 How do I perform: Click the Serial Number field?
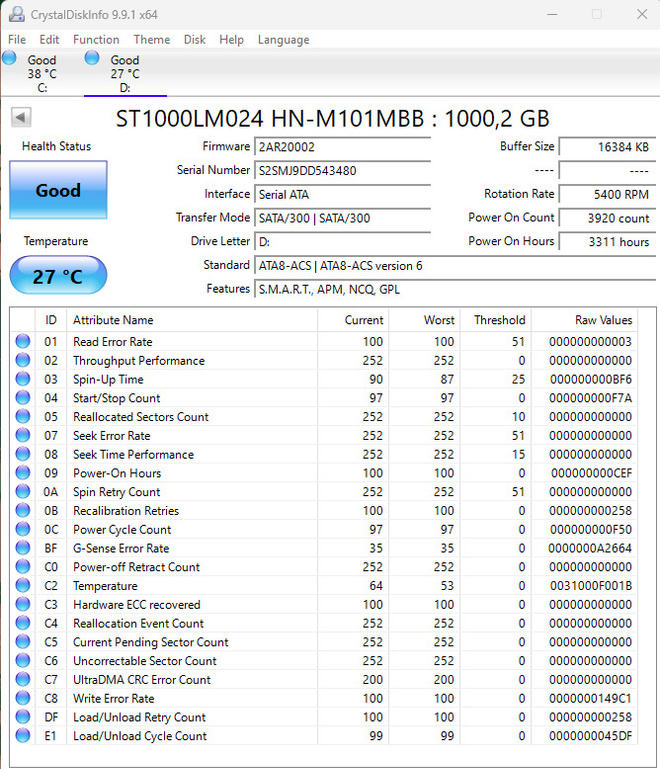pyautogui.click(x=342, y=171)
